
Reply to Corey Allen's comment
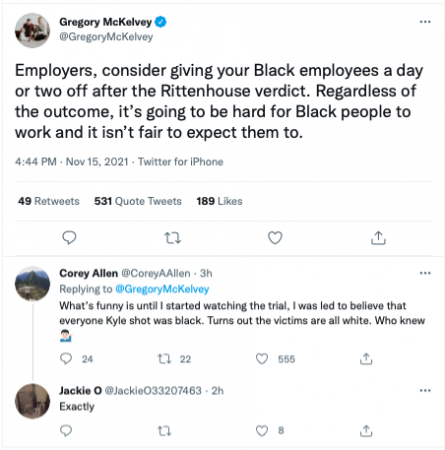(x=66, y=359)
